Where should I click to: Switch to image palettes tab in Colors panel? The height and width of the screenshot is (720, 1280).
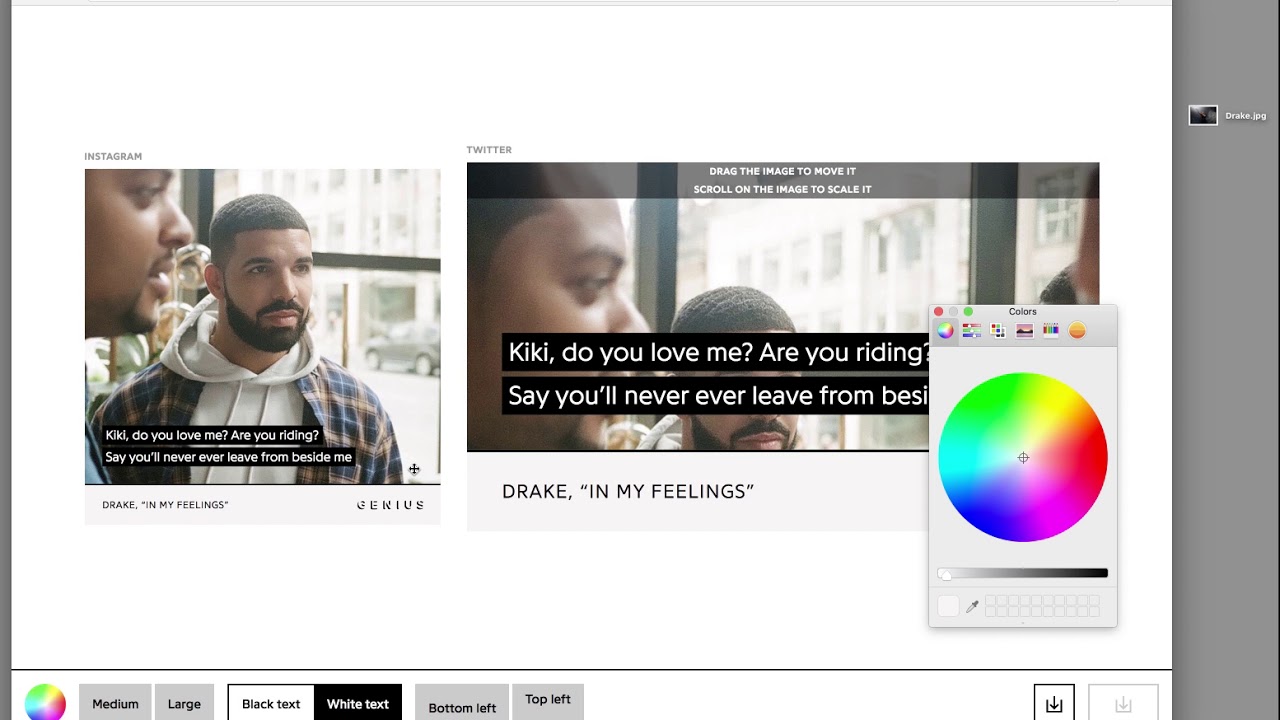(x=1024, y=330)
